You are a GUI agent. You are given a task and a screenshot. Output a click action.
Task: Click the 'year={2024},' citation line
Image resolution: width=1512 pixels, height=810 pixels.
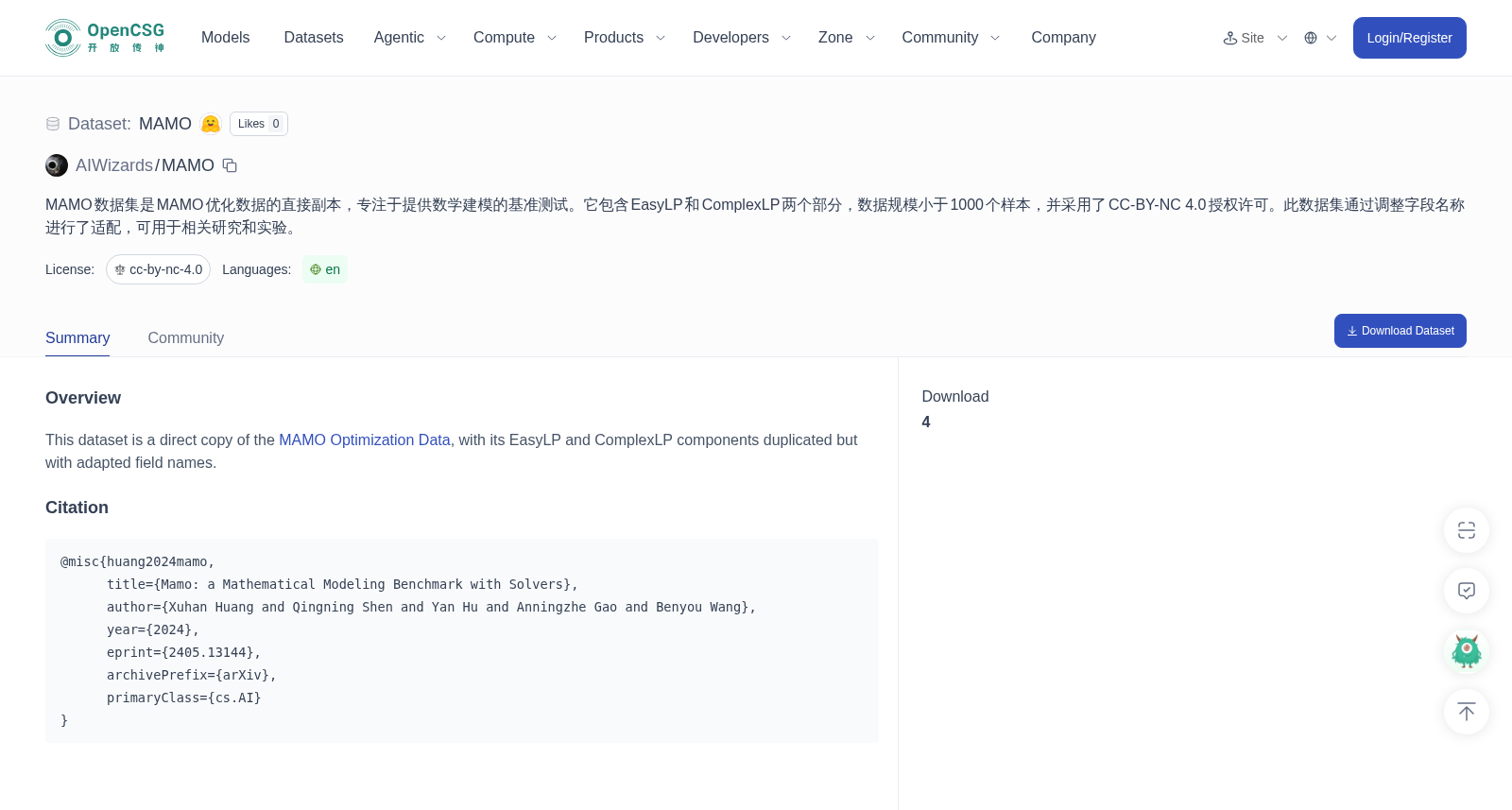point(153,629)
